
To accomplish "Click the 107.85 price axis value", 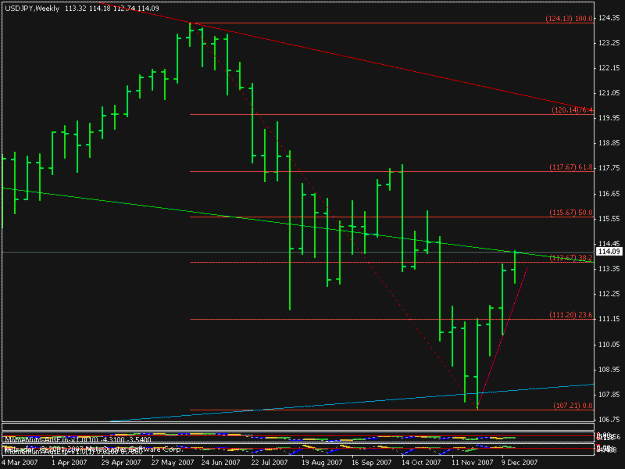I will coord(609,395).
